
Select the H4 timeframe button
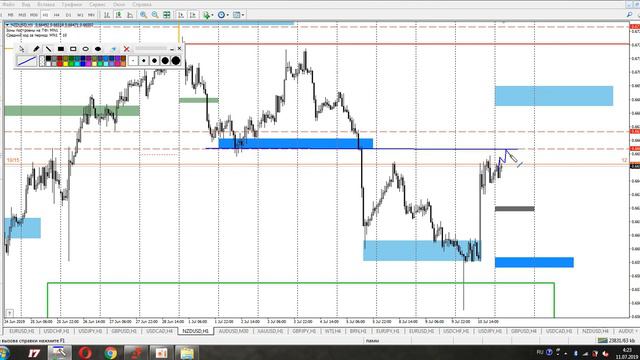point(57,15)
